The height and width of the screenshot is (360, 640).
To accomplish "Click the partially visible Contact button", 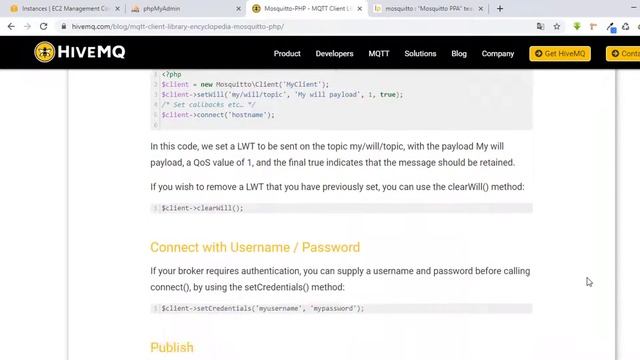I will tap(623, 53).
